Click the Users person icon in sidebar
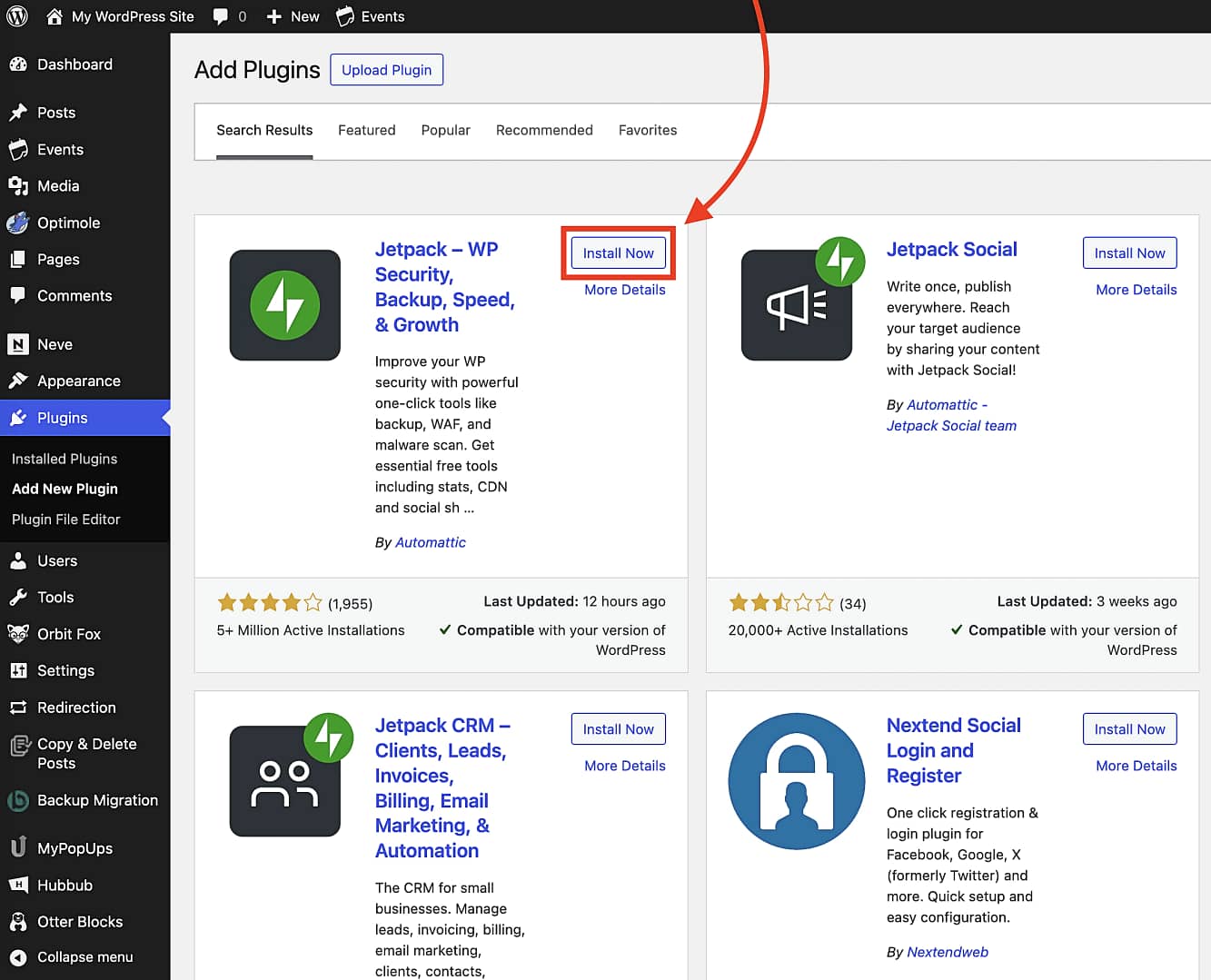 pos(18,561)
